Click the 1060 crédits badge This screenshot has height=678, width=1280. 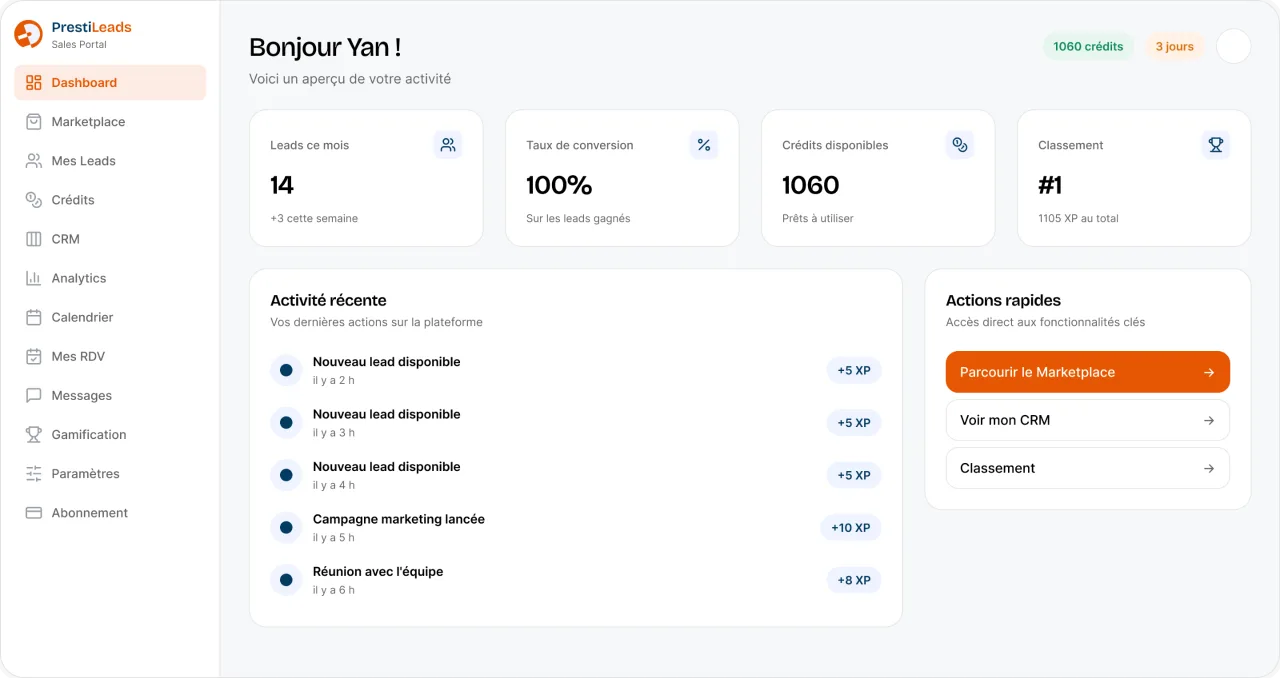click(1088, 46)
